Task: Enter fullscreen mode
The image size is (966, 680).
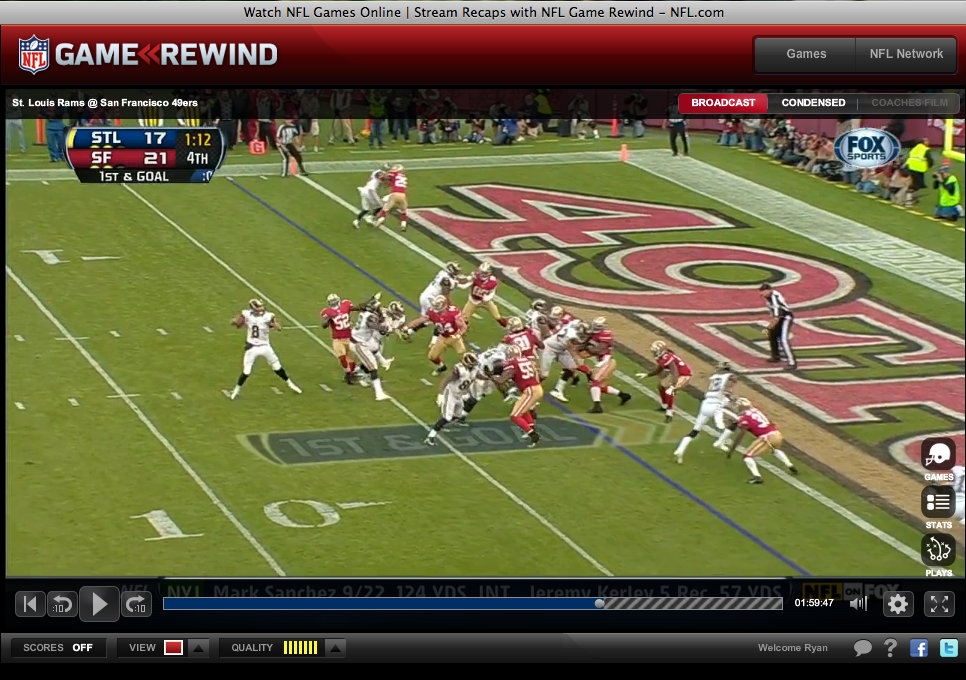Action: coord(939,604)
